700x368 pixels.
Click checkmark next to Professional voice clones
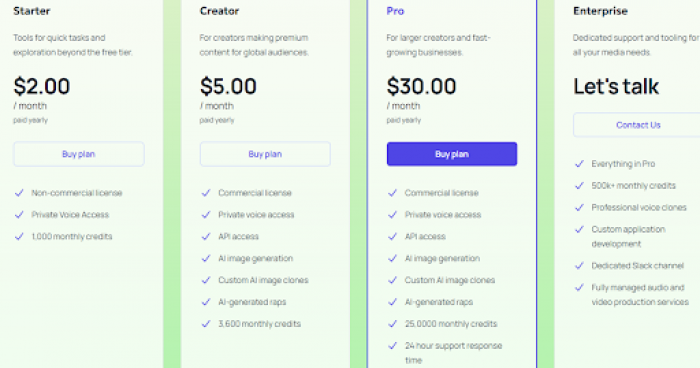[579, 208]
